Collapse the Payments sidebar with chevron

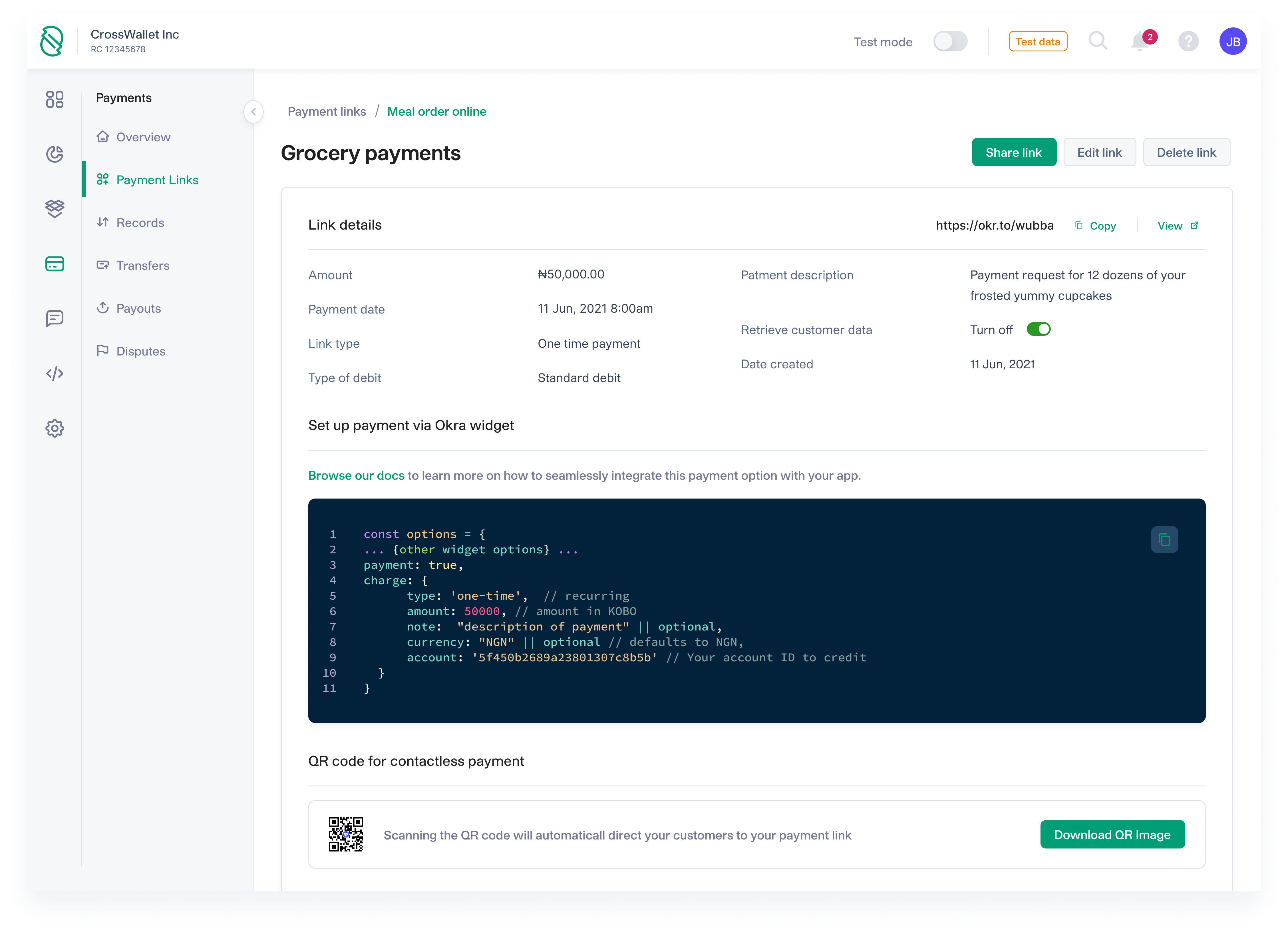pos(253,111)
